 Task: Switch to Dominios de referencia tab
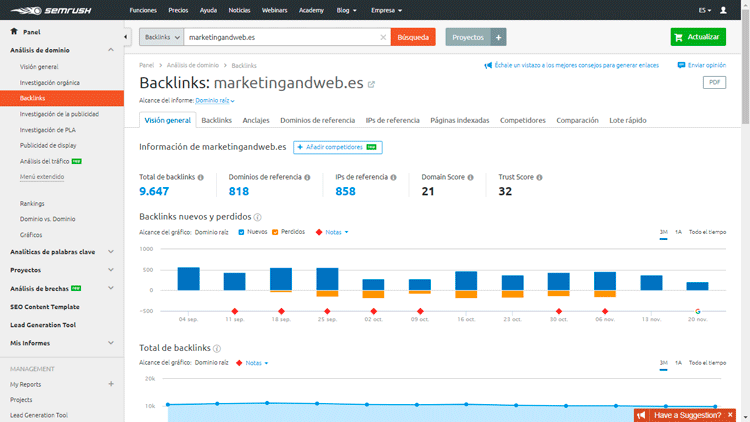point(318,121)
